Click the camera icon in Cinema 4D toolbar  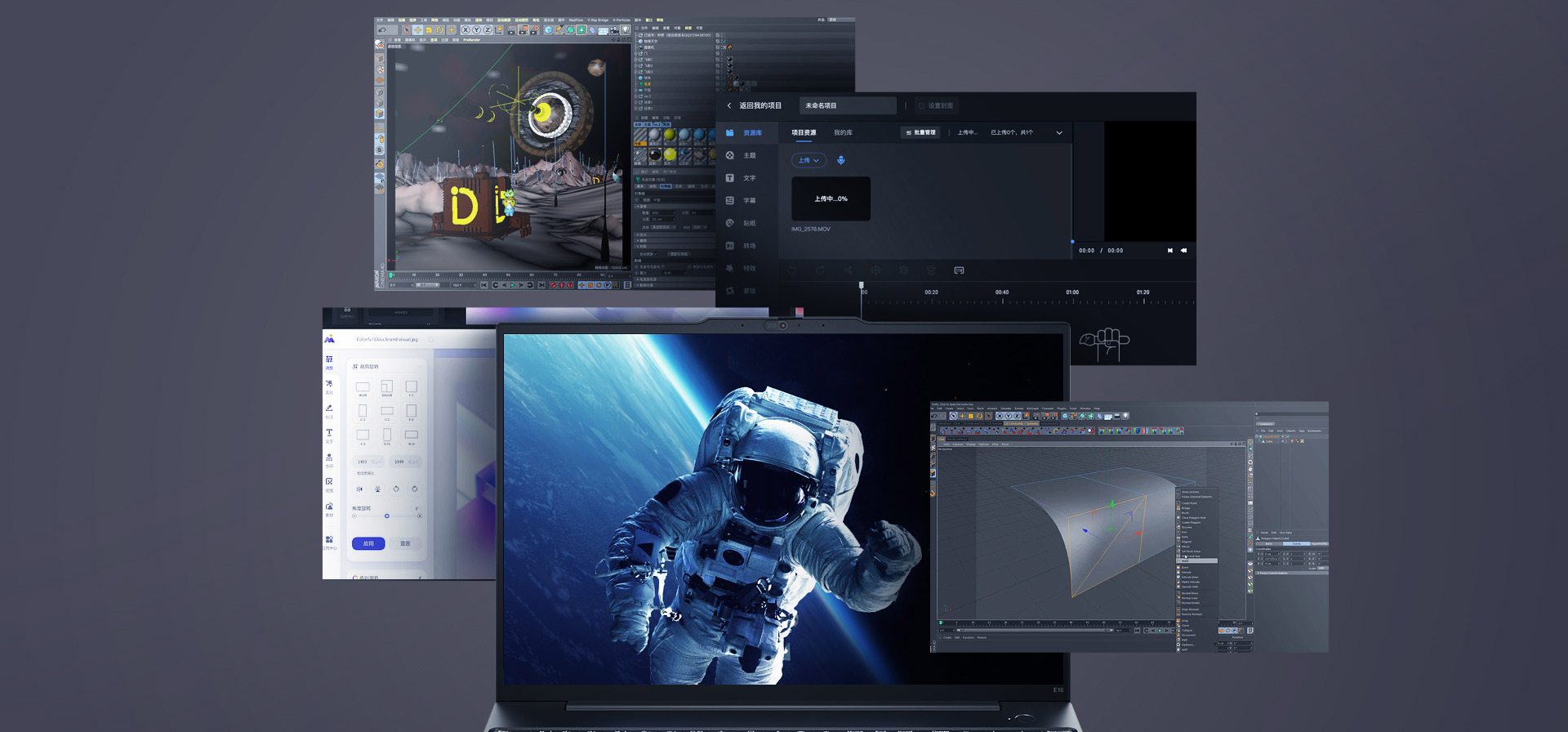(x=614, y=30)
